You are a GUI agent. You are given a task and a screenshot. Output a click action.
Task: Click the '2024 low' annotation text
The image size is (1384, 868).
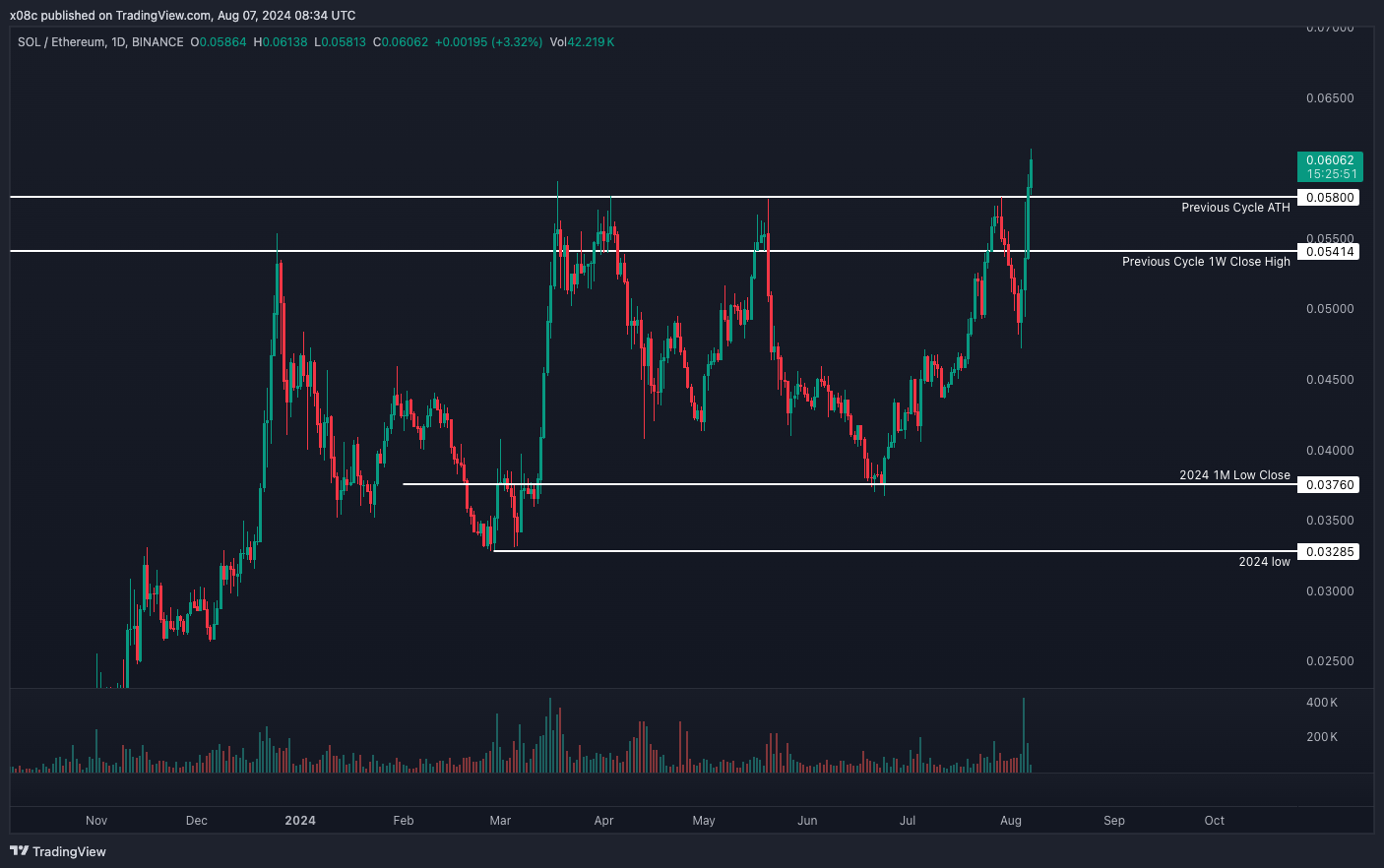(1263, 562)
